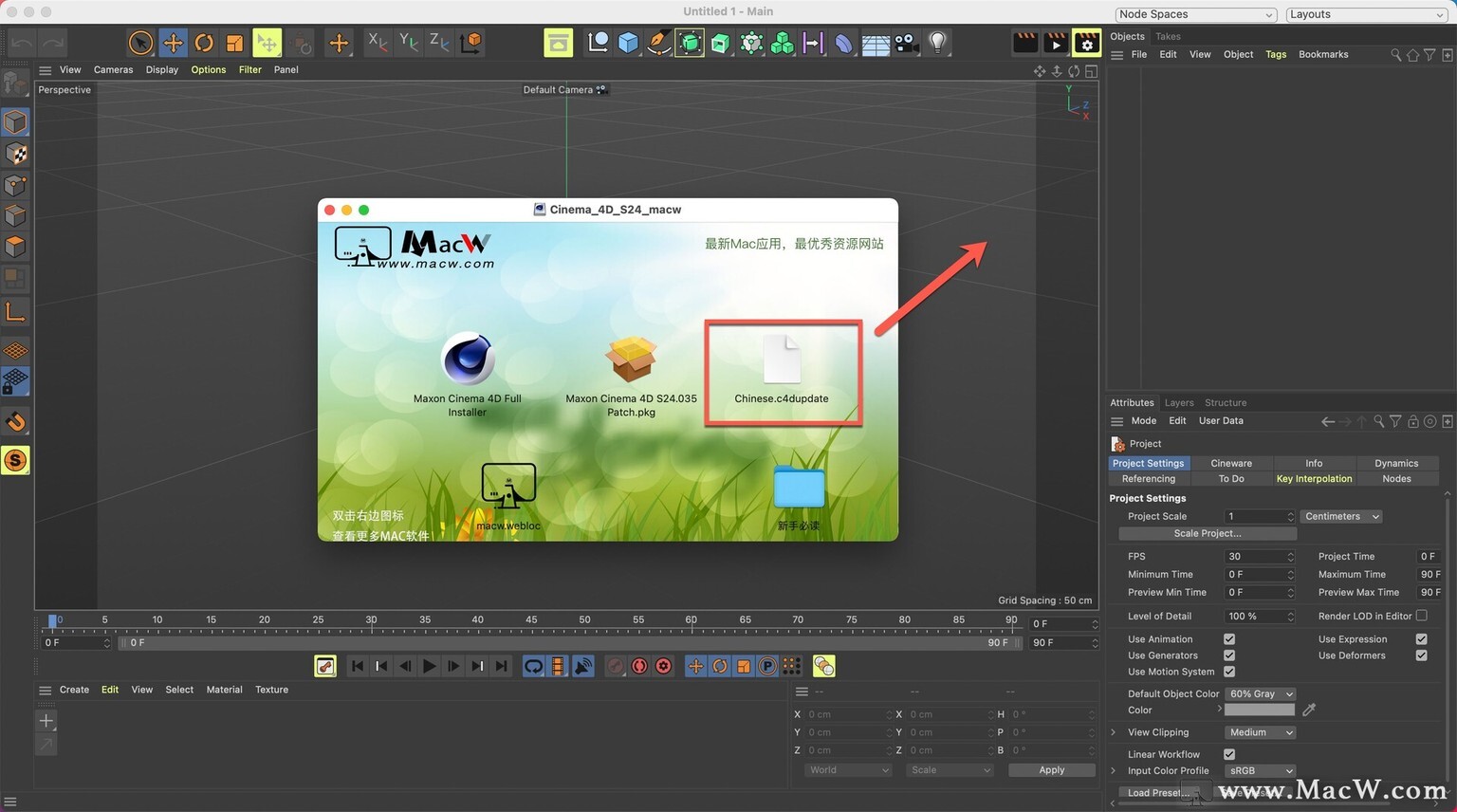Screen dimensions: 1457x812
Task: Click the magnet snap icon in left toolbar
Action: (x=15, y=422)
